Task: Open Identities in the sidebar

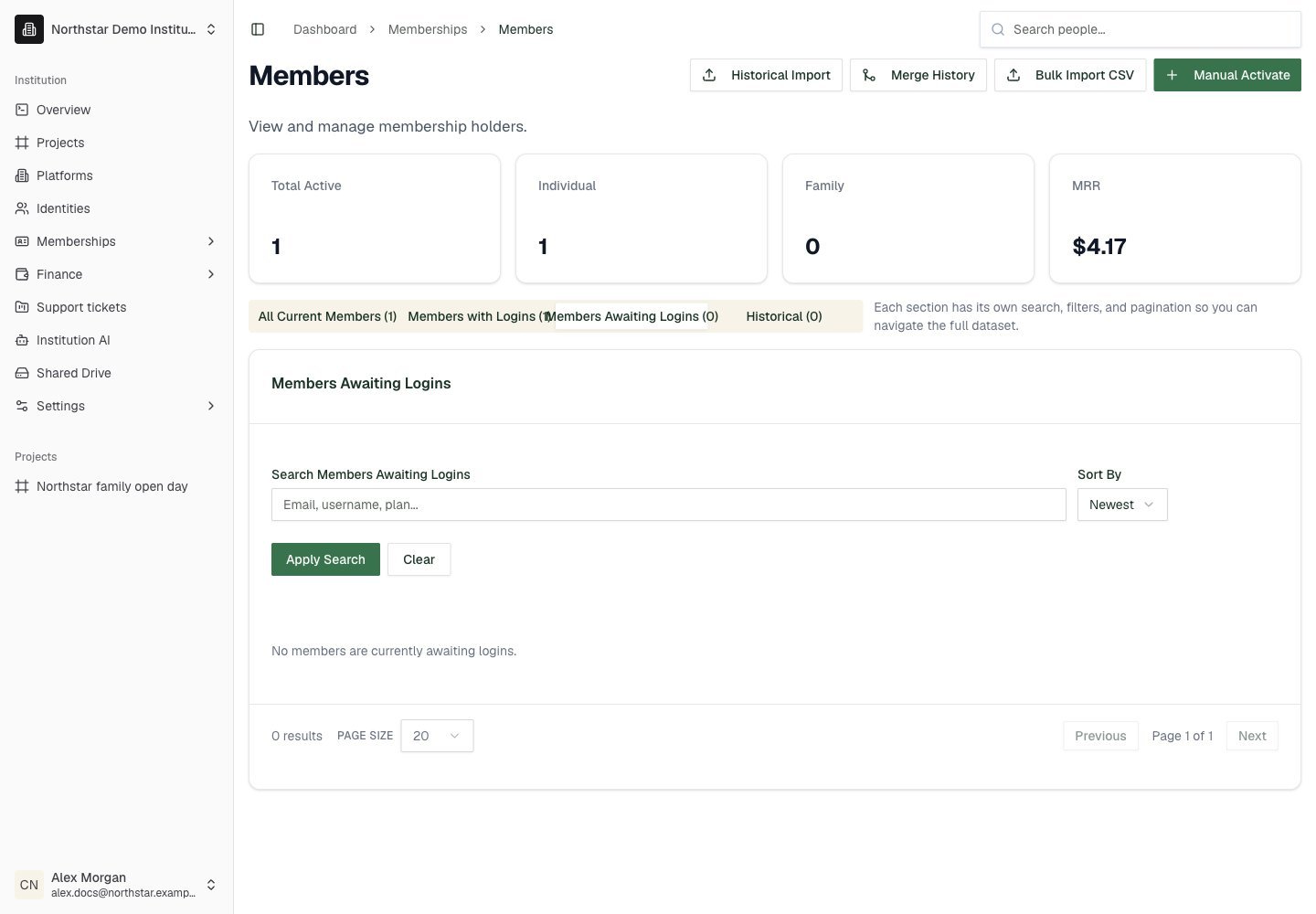Action: point(117,208)
